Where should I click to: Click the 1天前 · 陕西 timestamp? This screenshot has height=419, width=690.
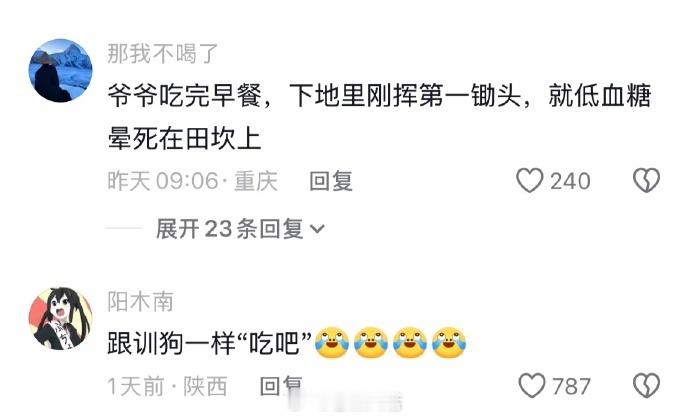[167, 386]
